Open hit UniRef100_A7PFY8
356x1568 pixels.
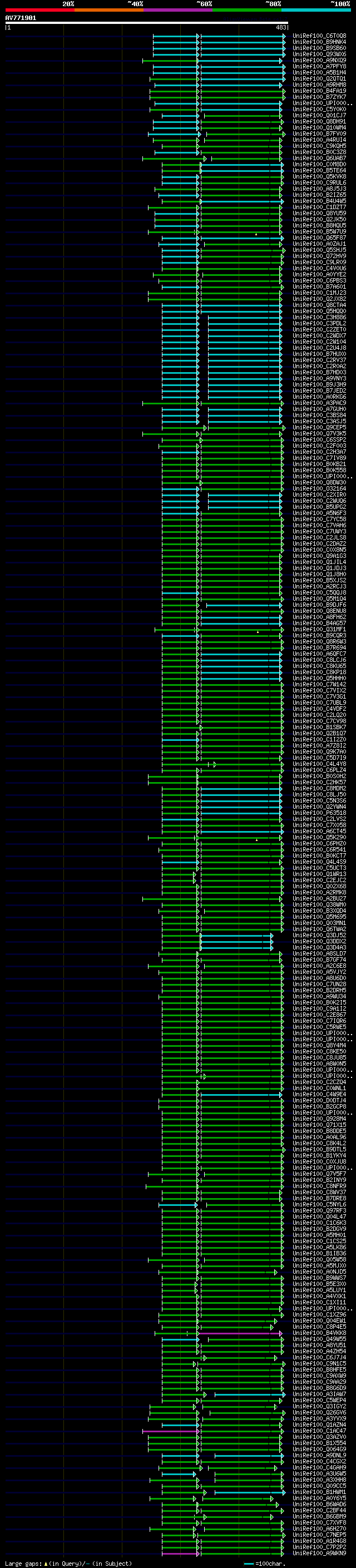pyautogui.click(x=319, y=66)
